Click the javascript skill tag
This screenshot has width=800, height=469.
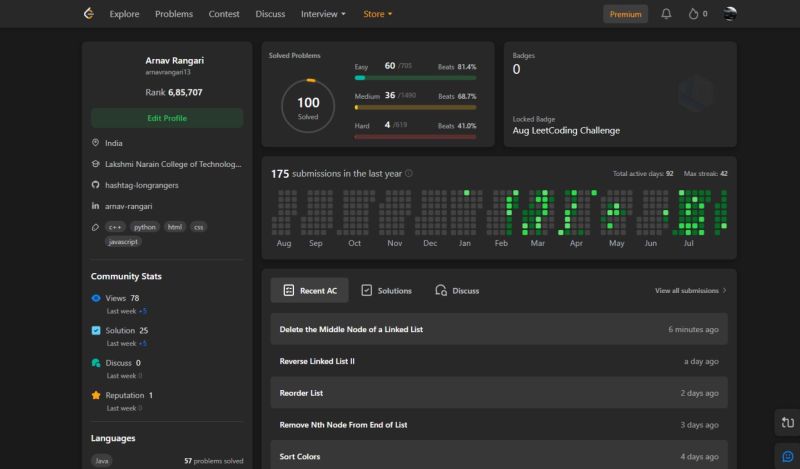click(123, 242)
